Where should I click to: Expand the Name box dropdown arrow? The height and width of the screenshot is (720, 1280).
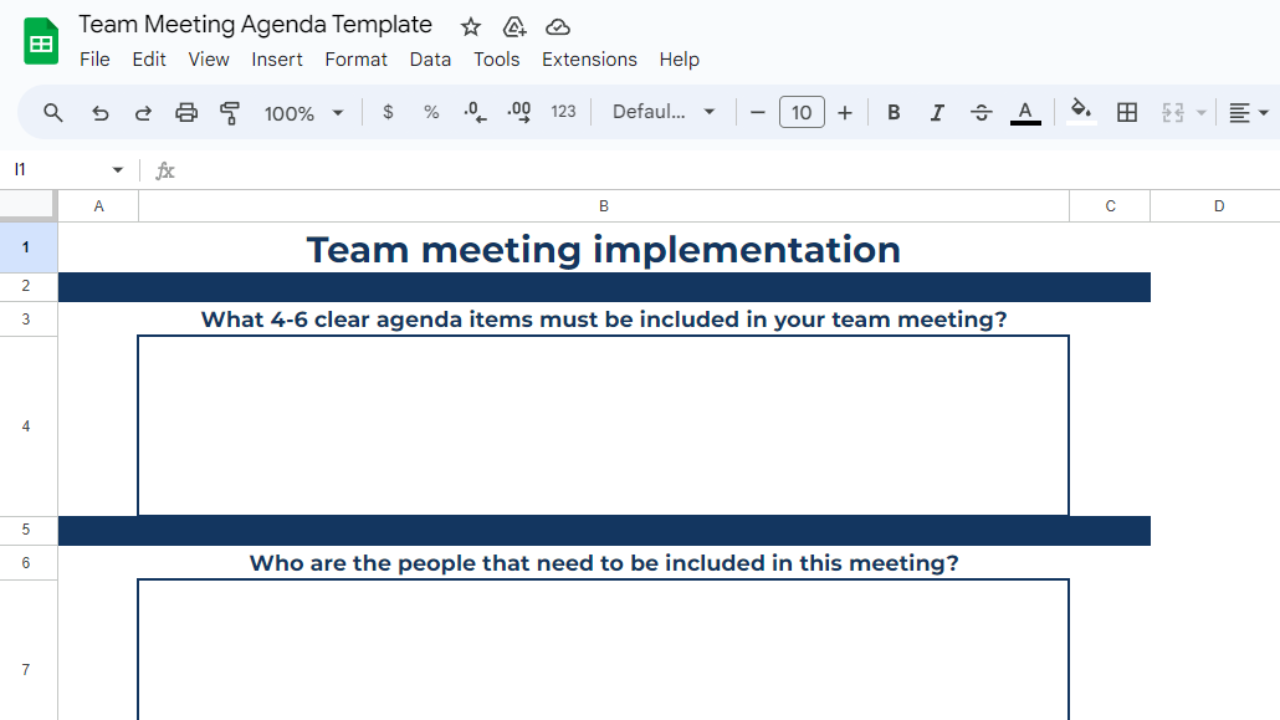118,170
